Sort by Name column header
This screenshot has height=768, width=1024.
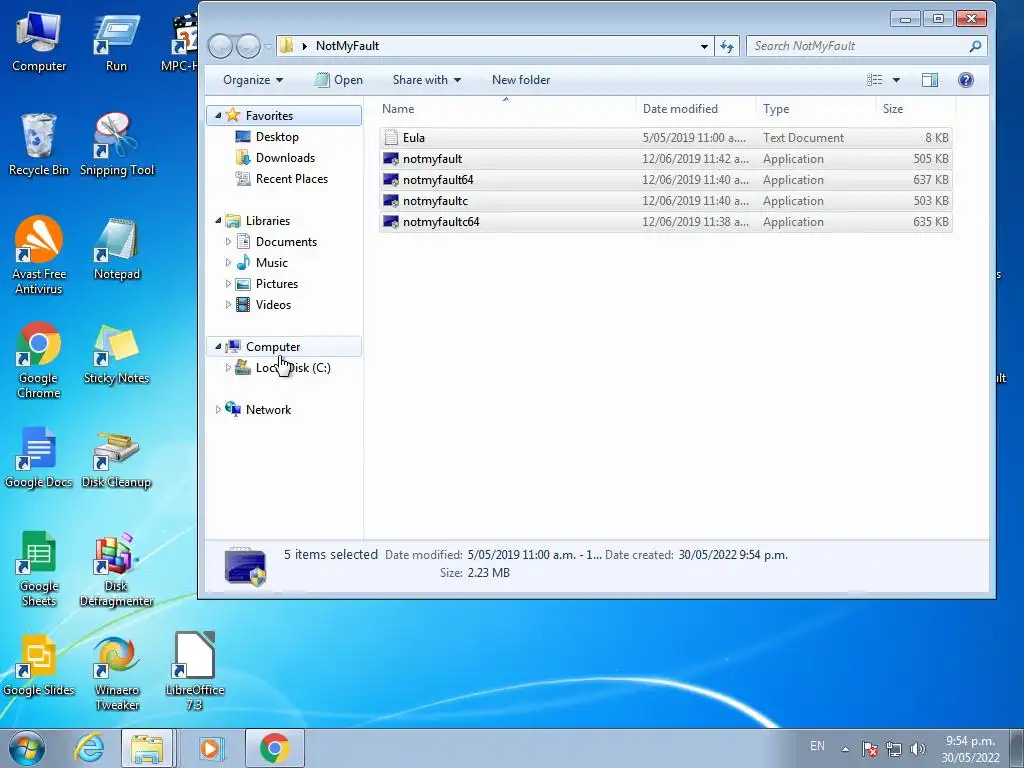[x=507, y=109]
